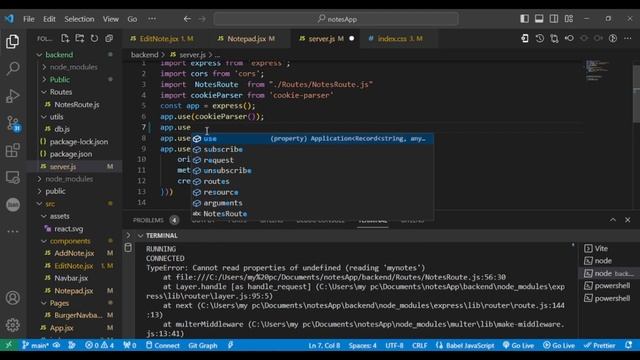
Task: Collapse the src folder
Action: click(50, 204)
